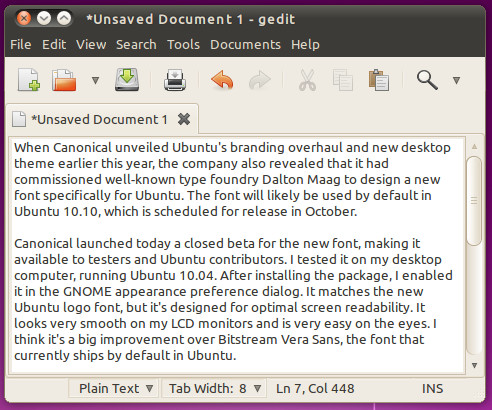Click the scroll down arrow

[x=474, y=365]
